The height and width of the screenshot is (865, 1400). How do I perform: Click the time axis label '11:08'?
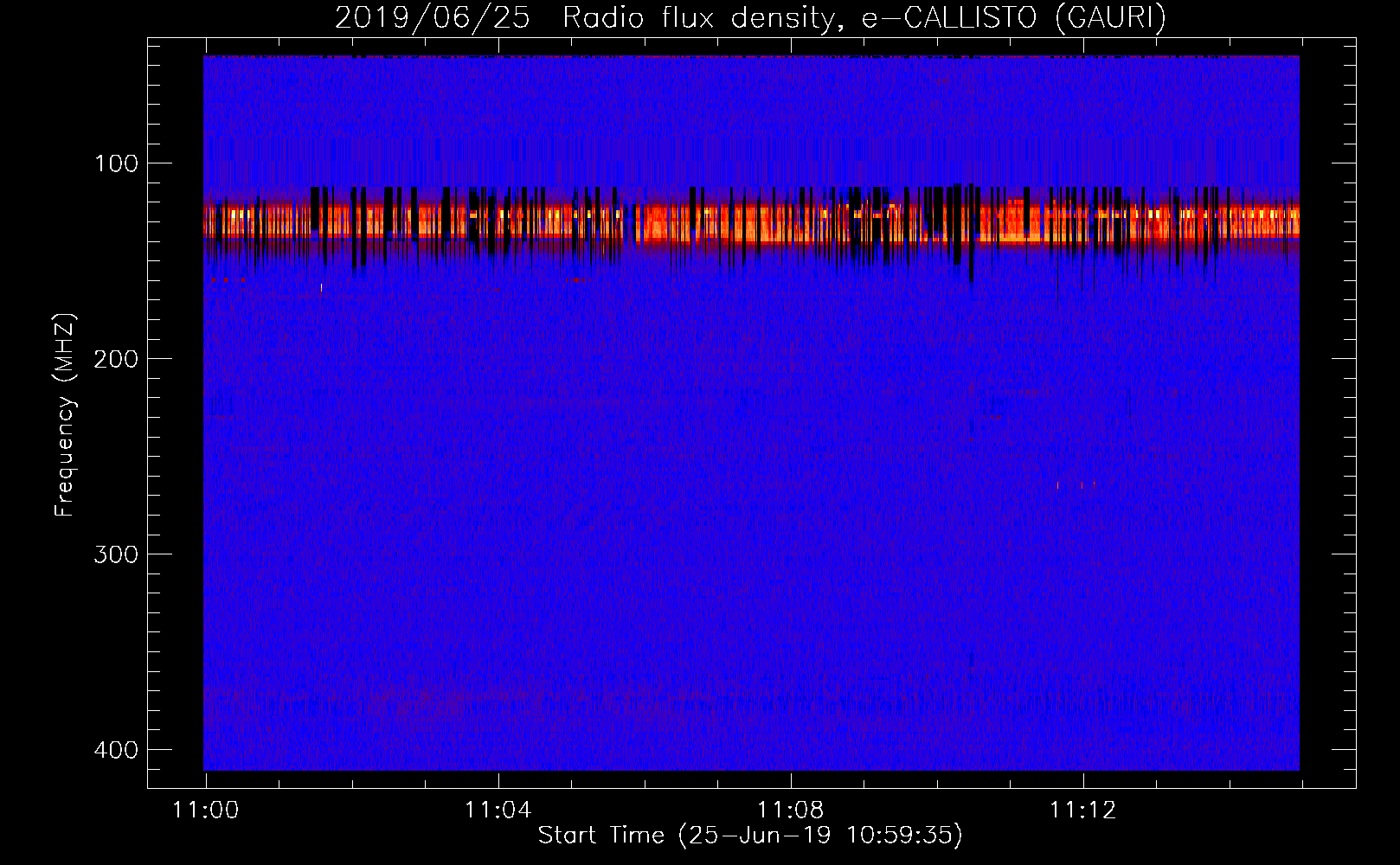point(790,811)
